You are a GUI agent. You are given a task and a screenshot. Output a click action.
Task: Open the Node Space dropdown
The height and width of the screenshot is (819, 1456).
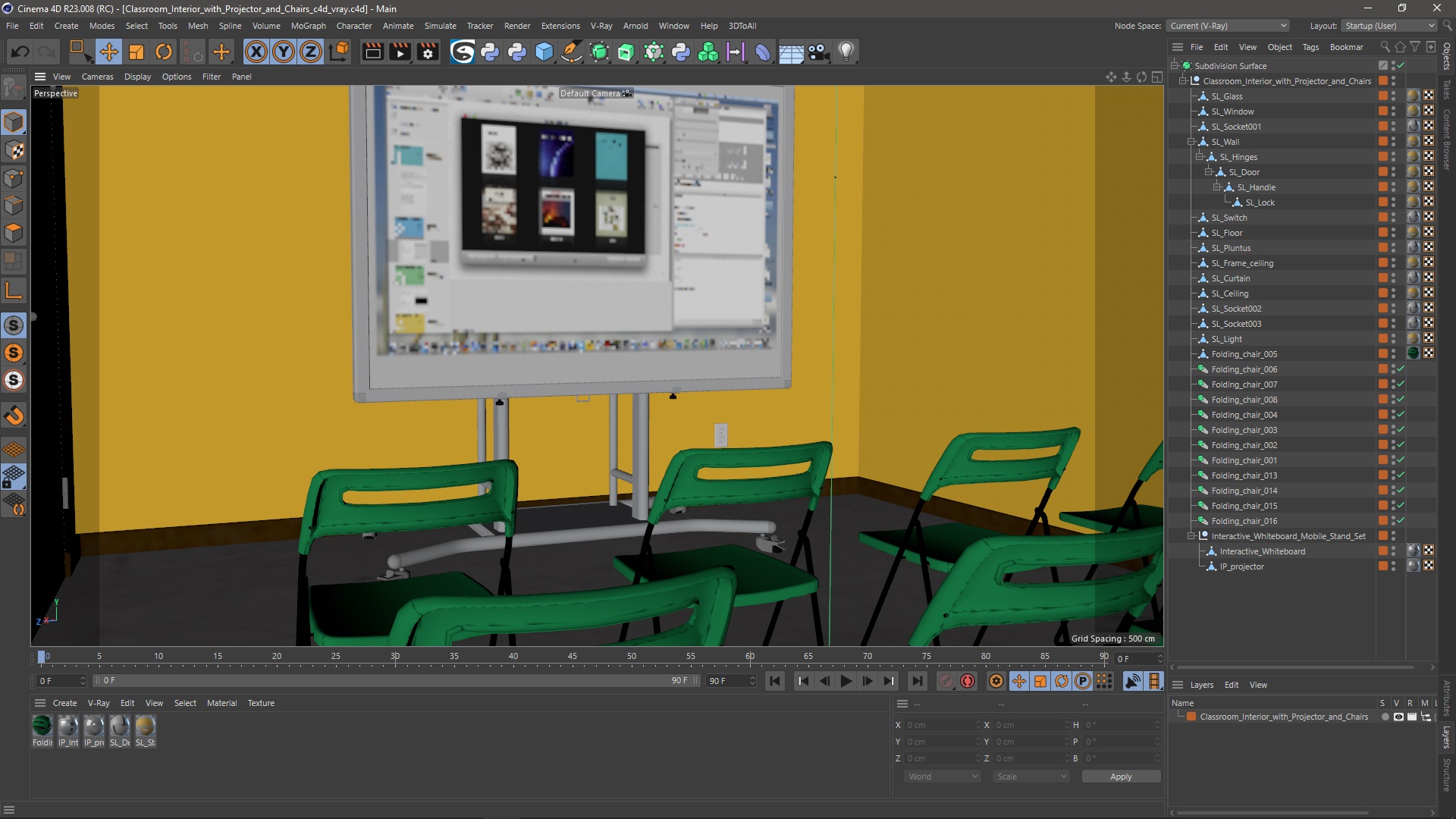[1228, 26]
